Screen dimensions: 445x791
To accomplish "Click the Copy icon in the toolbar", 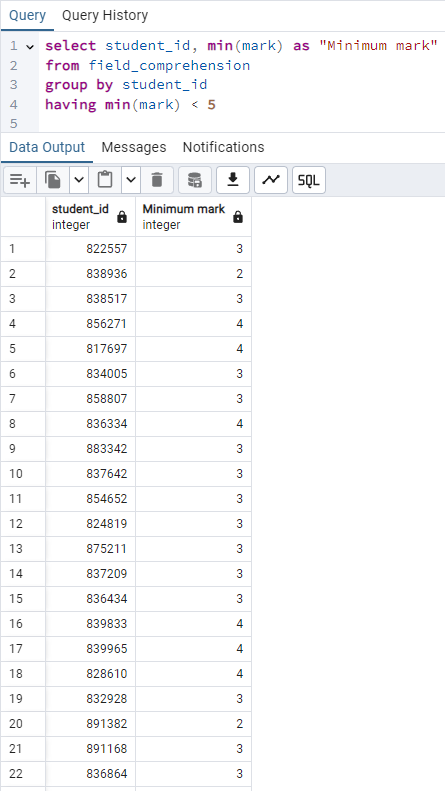I will [53, 180].
